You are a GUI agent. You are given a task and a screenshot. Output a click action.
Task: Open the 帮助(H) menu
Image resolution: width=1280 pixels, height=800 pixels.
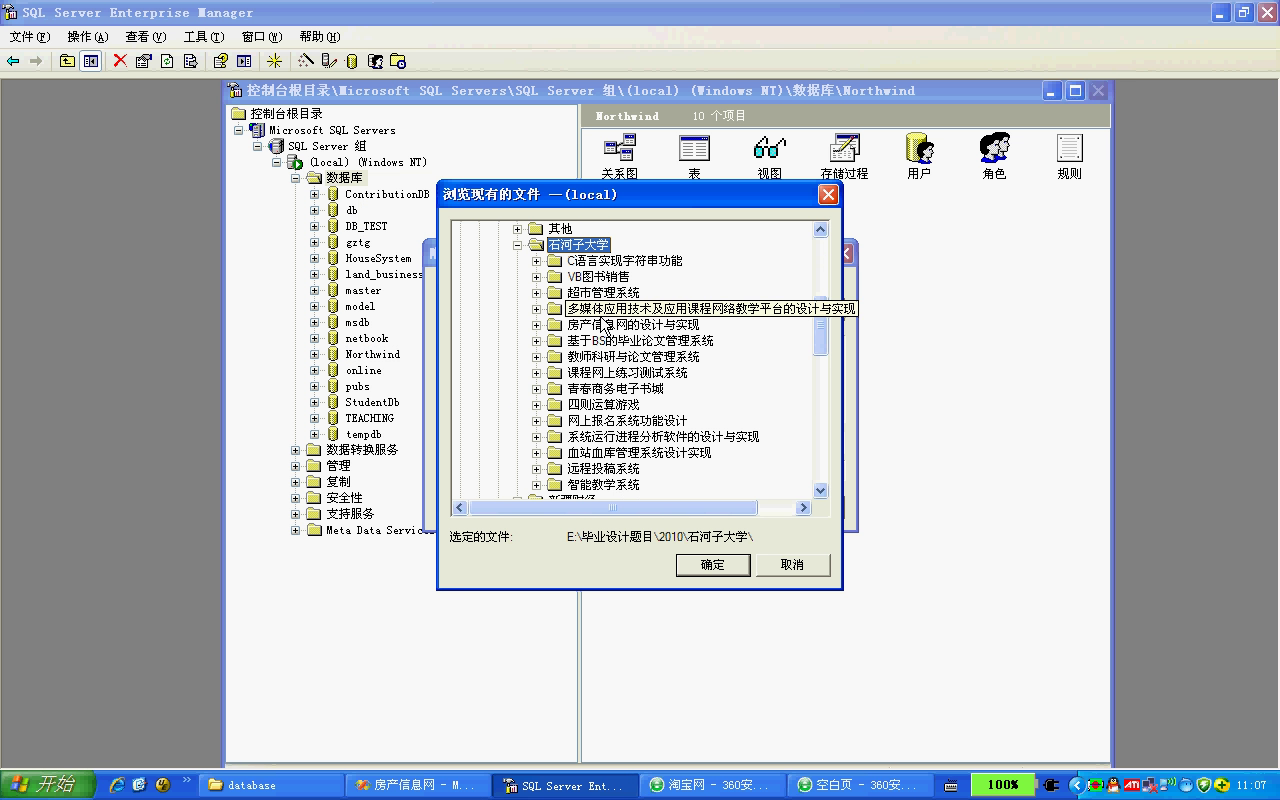[320, 37]
